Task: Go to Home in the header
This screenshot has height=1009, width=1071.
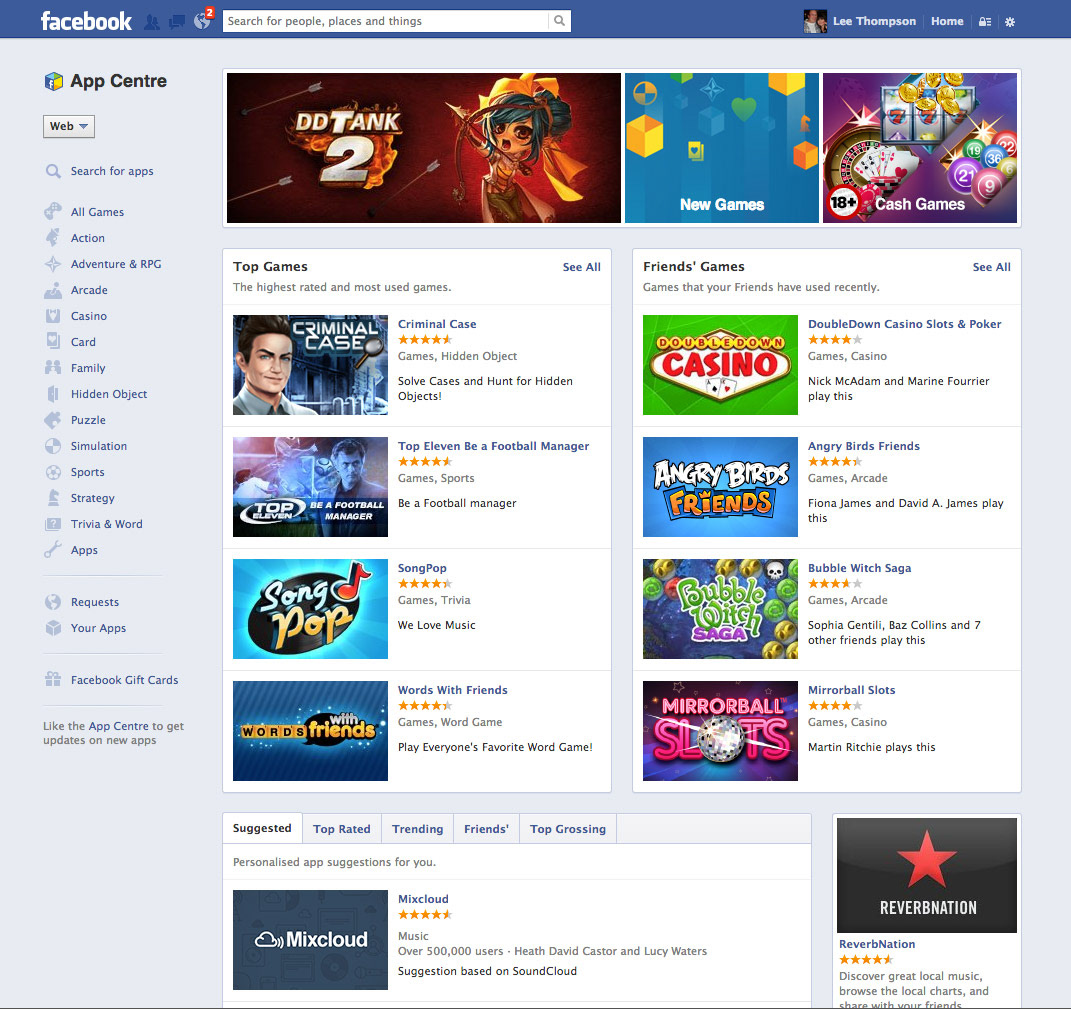Action: coord(947,21)
